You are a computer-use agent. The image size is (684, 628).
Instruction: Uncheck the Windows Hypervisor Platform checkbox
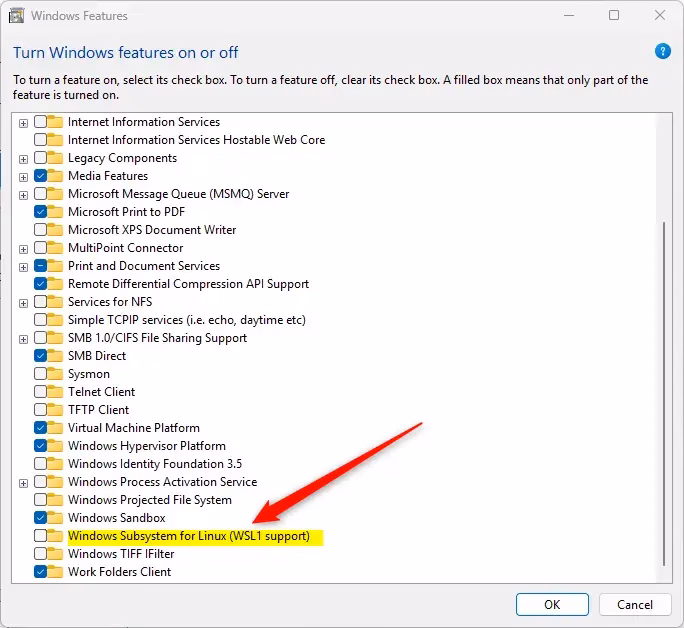click(40, 446)
